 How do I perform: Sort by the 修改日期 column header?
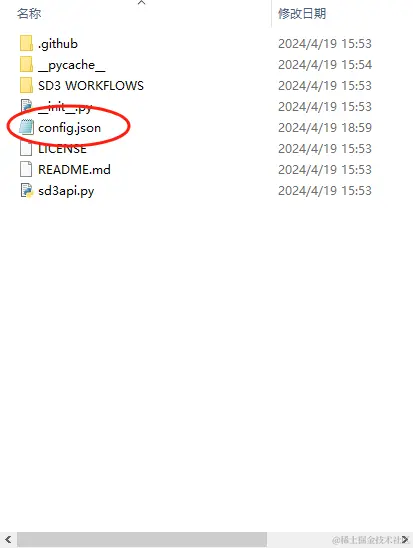tap(302, 13)
